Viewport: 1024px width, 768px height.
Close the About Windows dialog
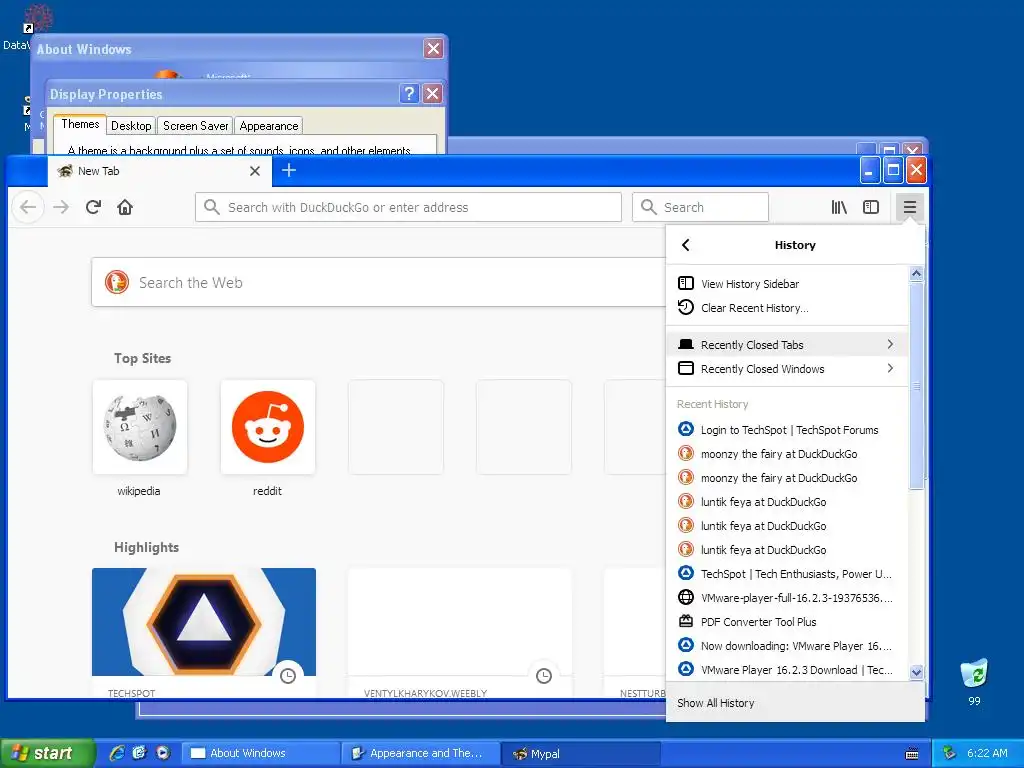pos(433,48)
